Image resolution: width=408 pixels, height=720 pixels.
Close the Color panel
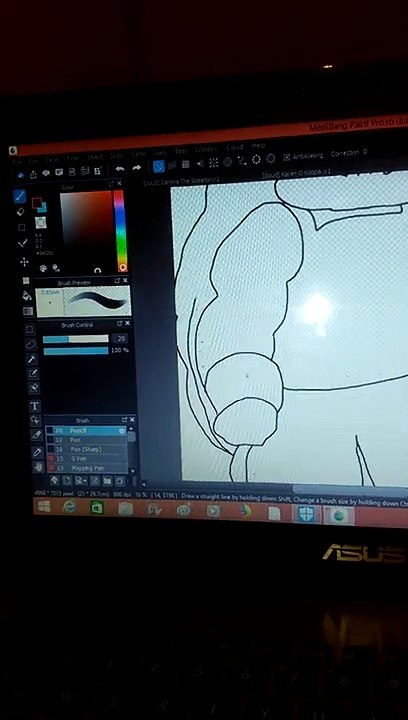click(120, 183)
